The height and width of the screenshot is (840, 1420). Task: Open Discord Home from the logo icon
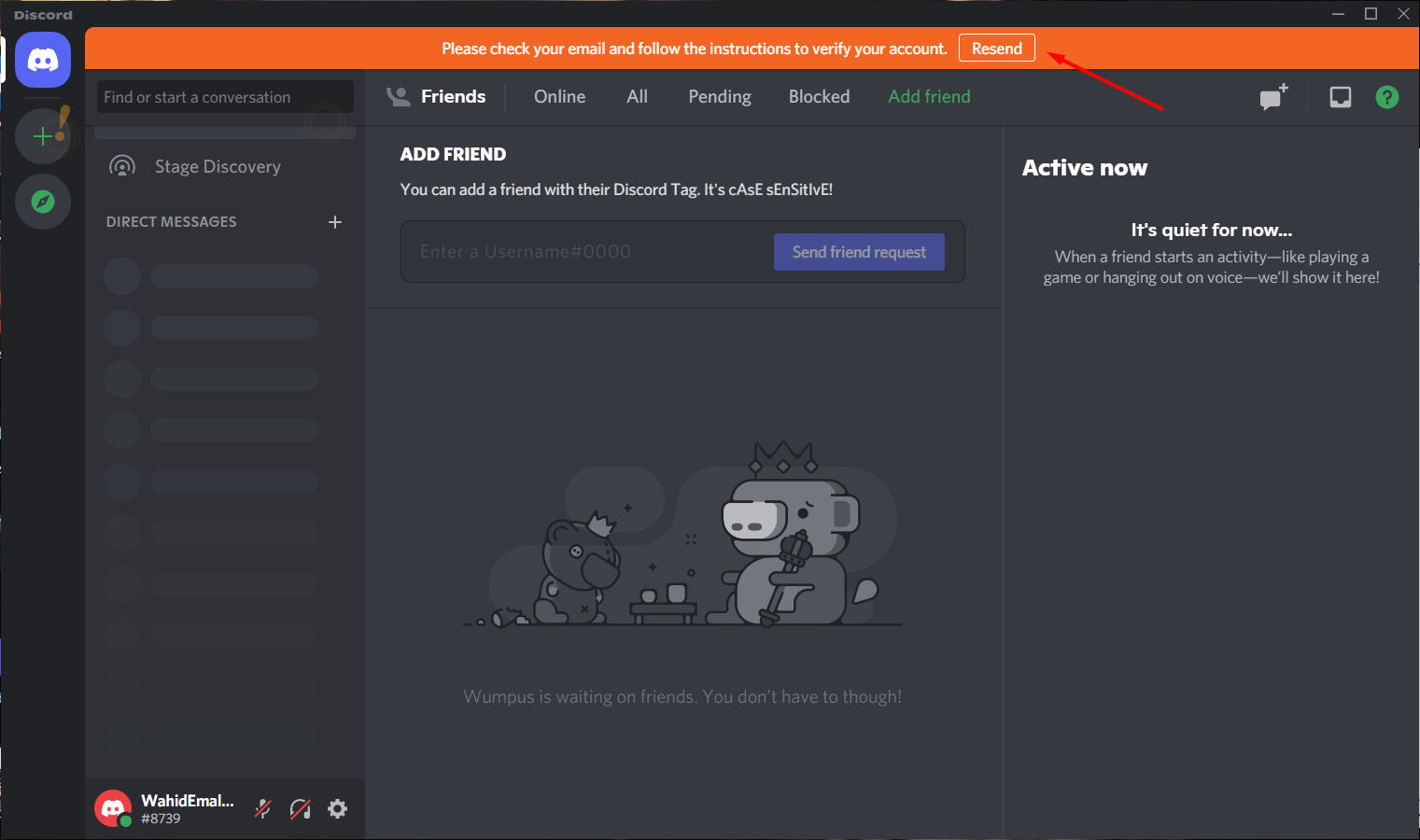coord(43,60)
